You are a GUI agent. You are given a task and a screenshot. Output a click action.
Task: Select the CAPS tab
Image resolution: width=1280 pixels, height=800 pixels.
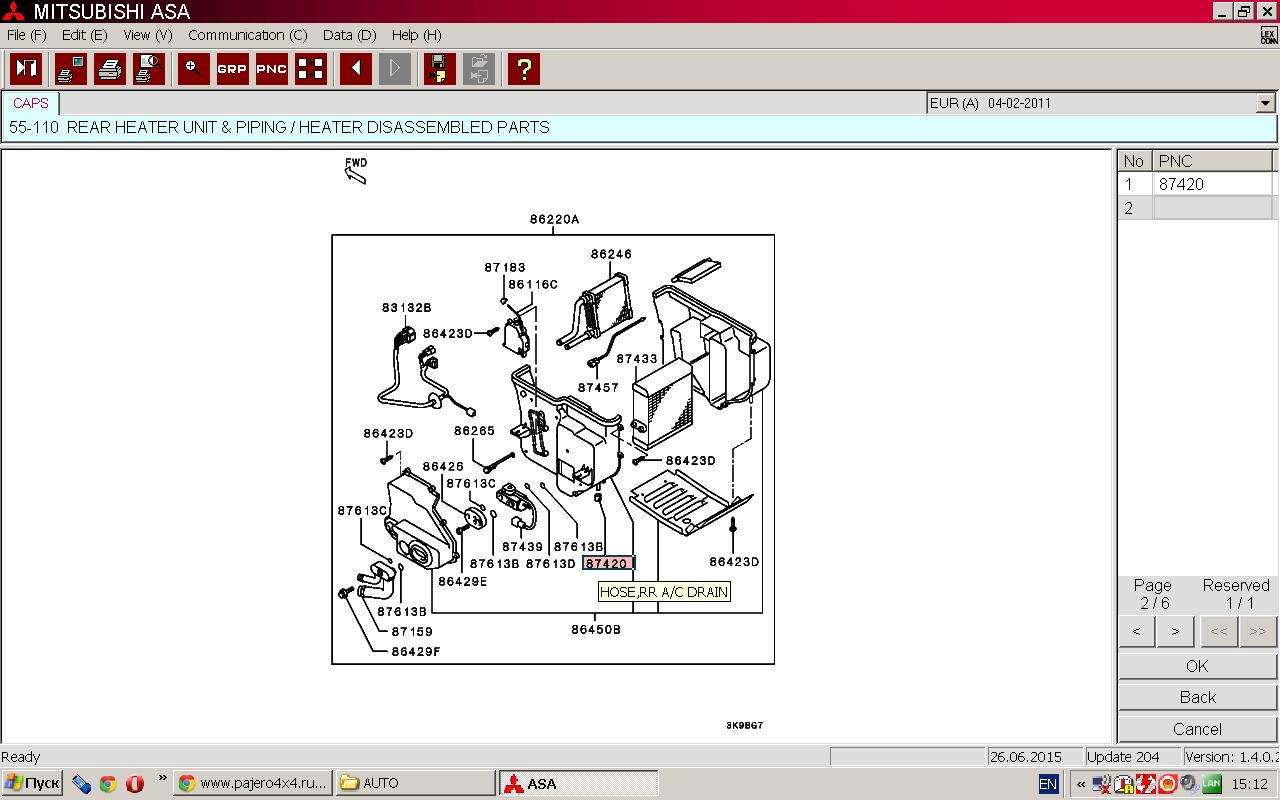coord(31,103)
